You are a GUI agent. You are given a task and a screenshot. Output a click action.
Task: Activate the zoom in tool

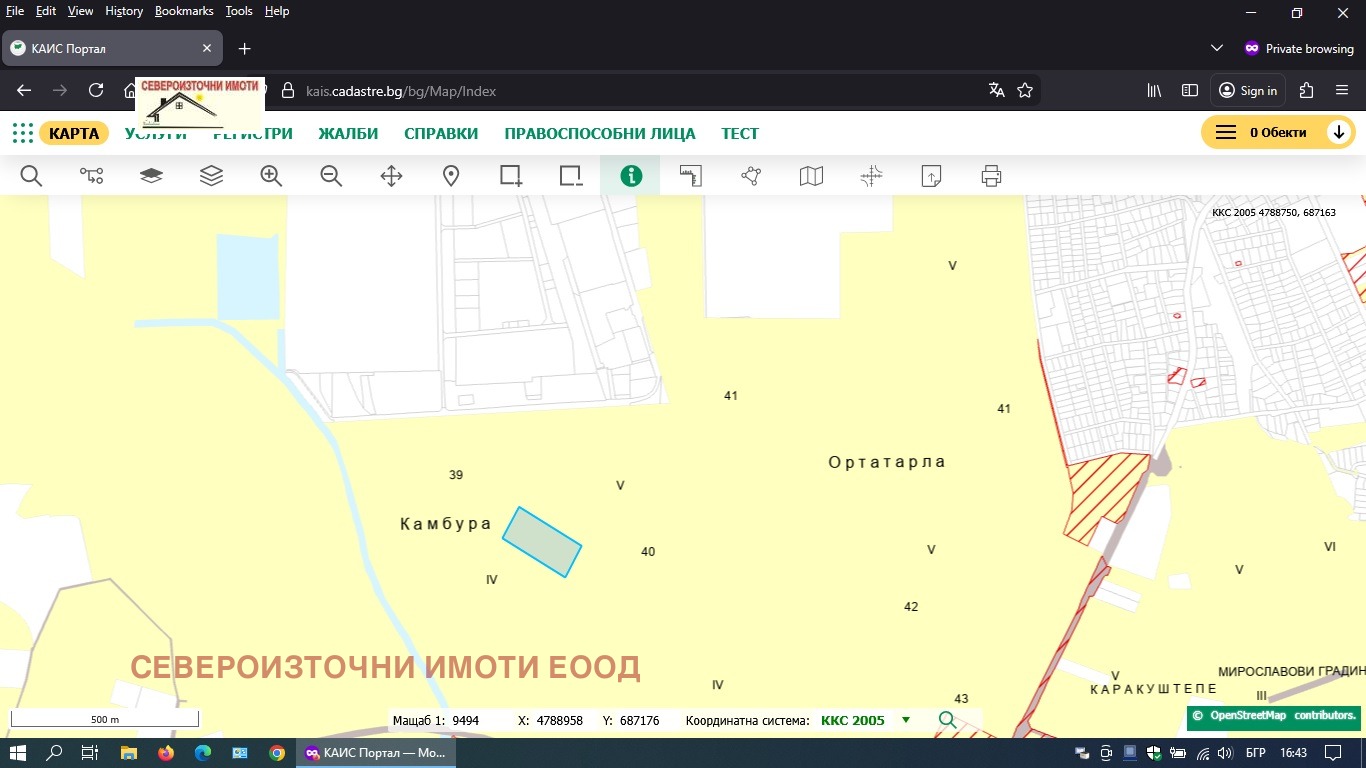(271, 175)
